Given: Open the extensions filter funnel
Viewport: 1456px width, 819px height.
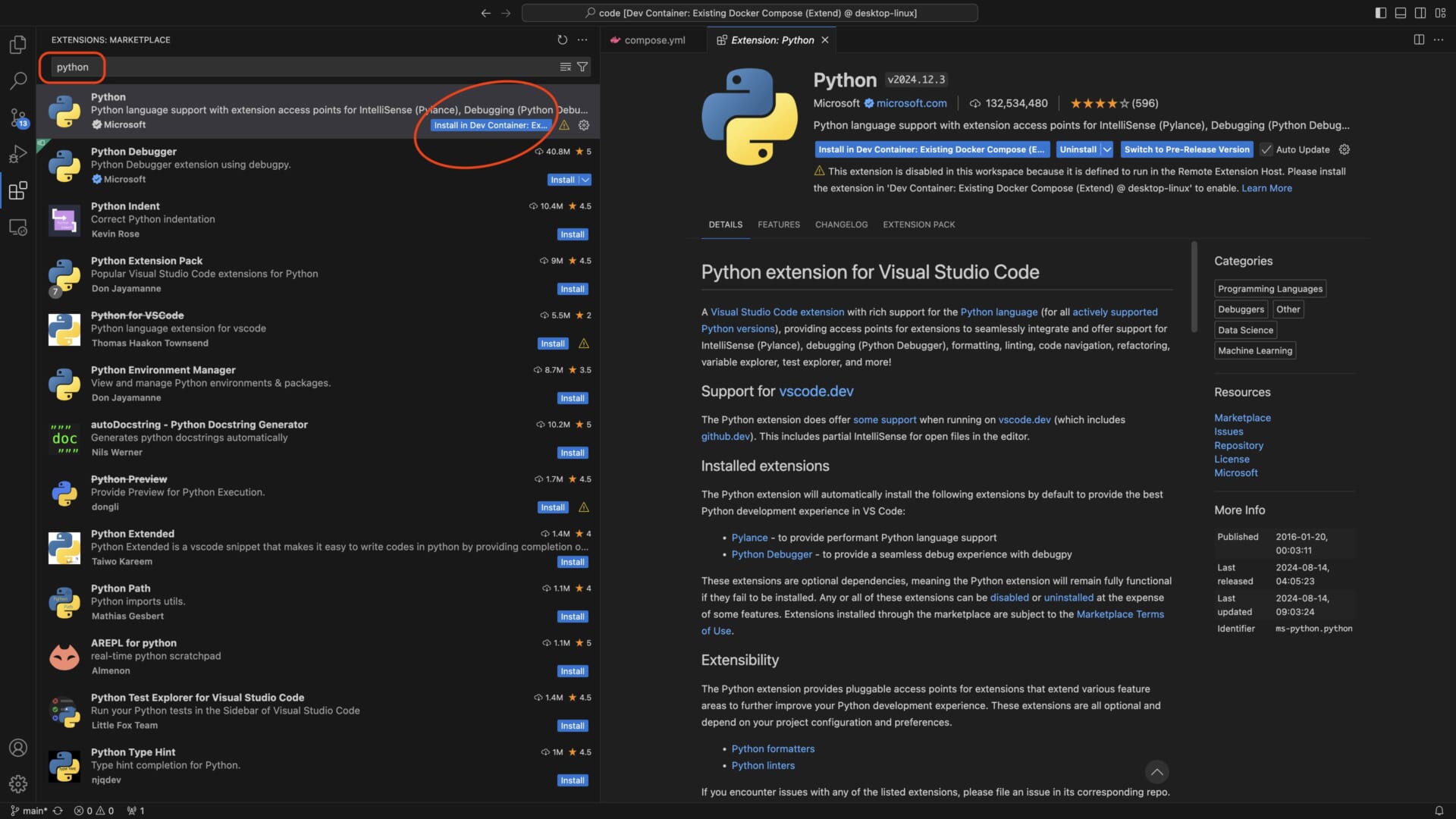Looking at the screenshot, I should tap(582, 67).
